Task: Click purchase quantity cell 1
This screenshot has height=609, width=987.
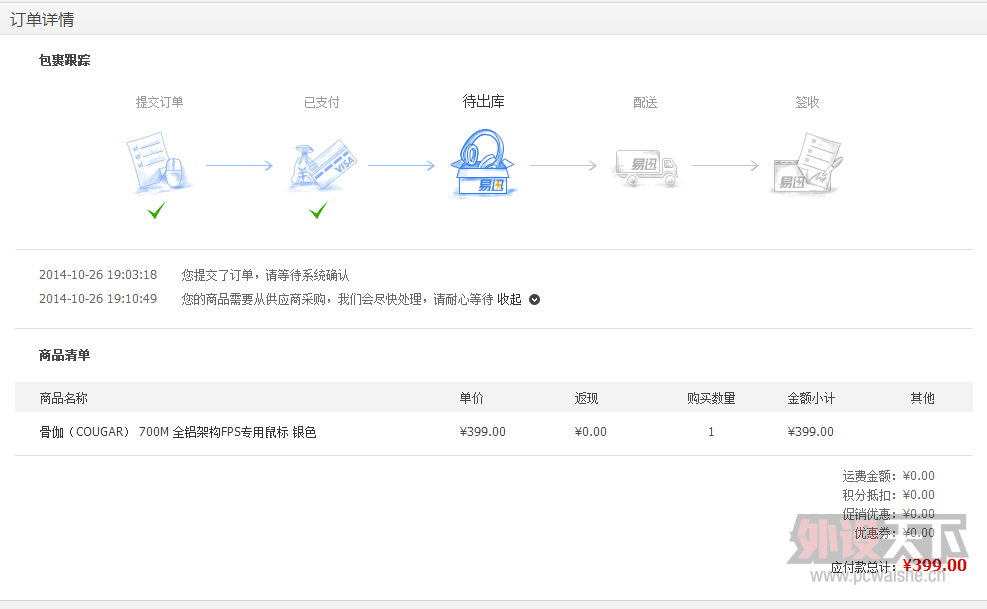Action: (x=711, y=432)
